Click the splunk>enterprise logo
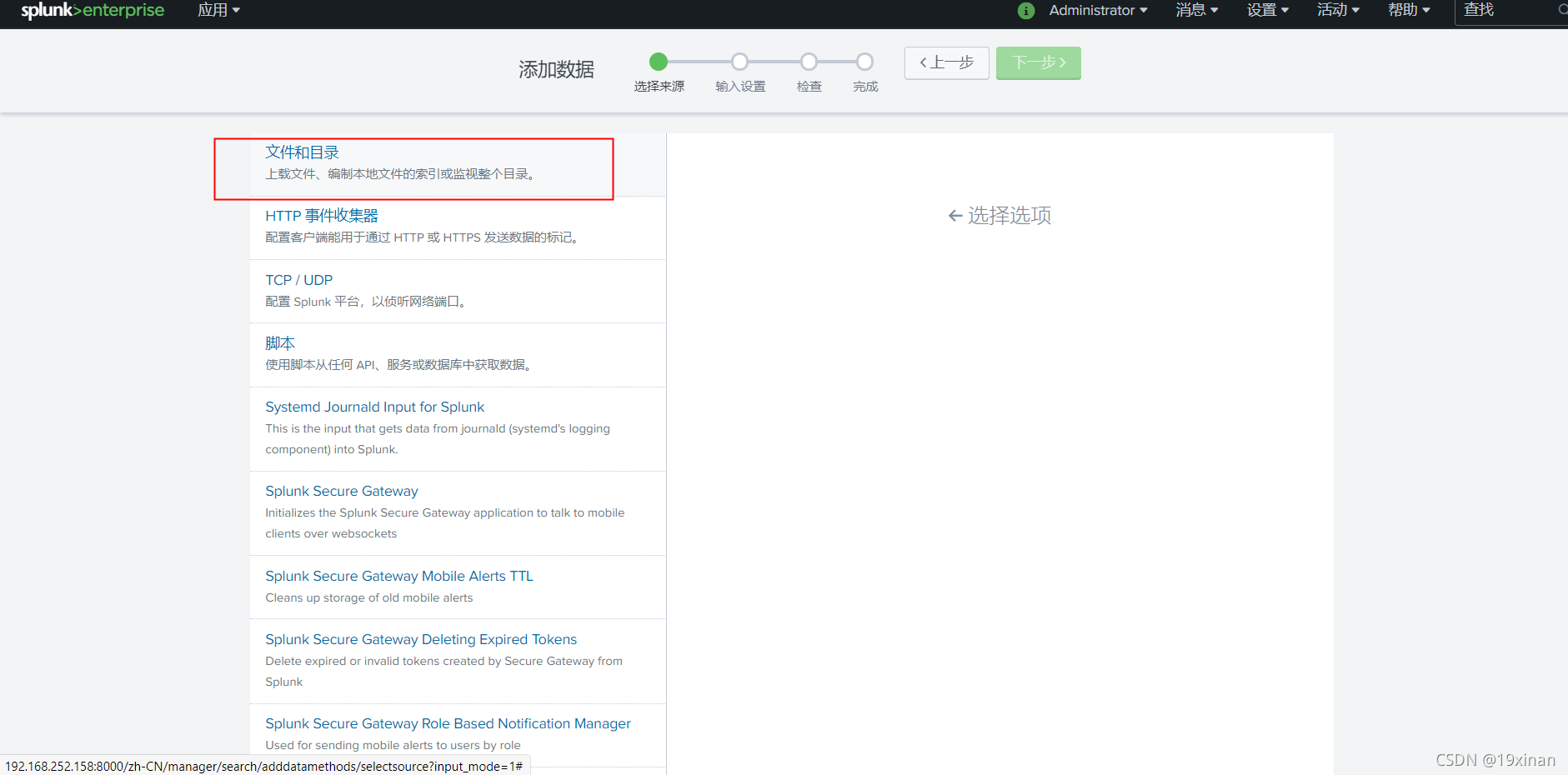 (x=93, y=11)
